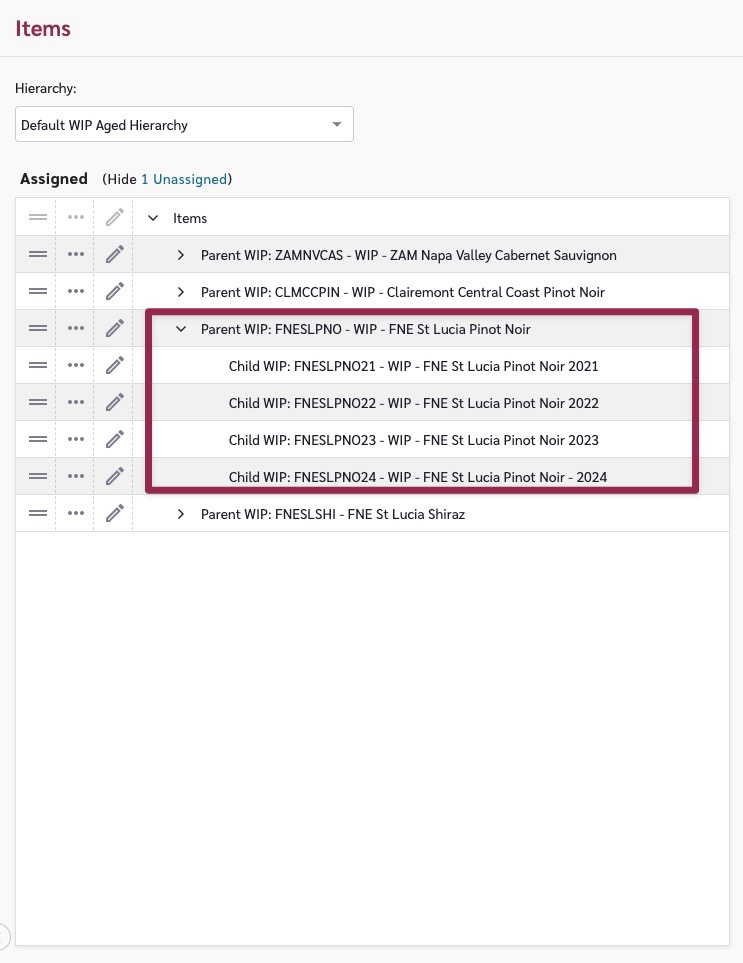Viewport: 743px width, 963px height.
Task: Open the three-dot menu for FNESLPNO22 row
Action: tap(76, 403)
